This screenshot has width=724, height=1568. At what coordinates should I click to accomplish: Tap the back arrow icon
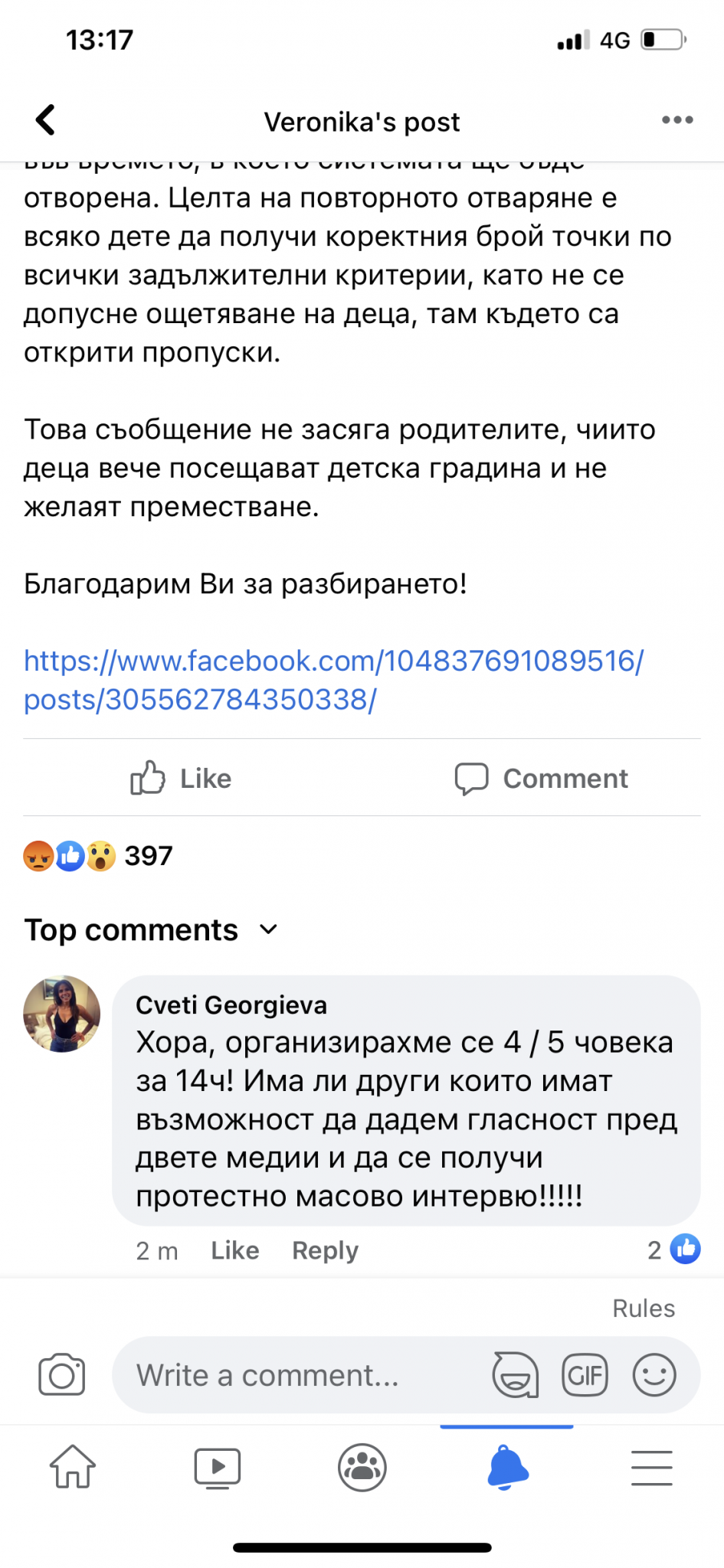46,120
